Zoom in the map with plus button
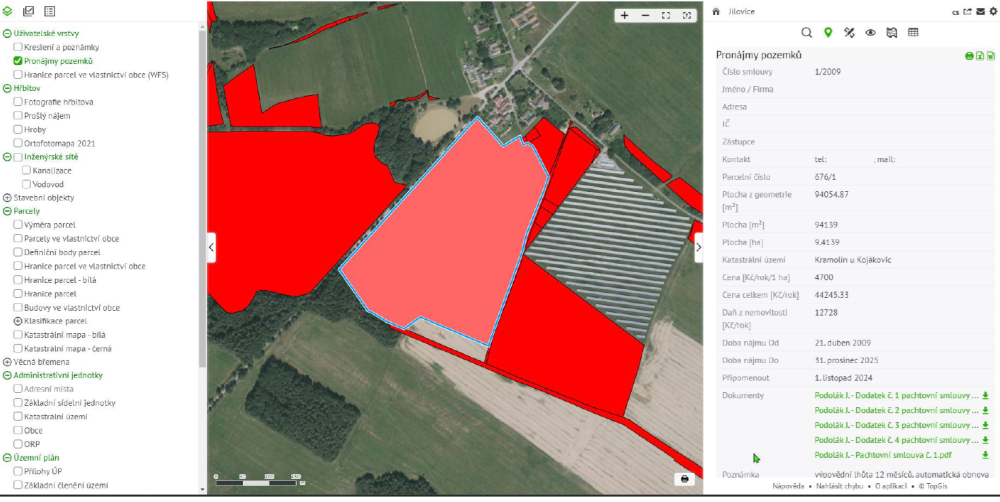Viewport: 1000px width, 502px height. (625, 15)
